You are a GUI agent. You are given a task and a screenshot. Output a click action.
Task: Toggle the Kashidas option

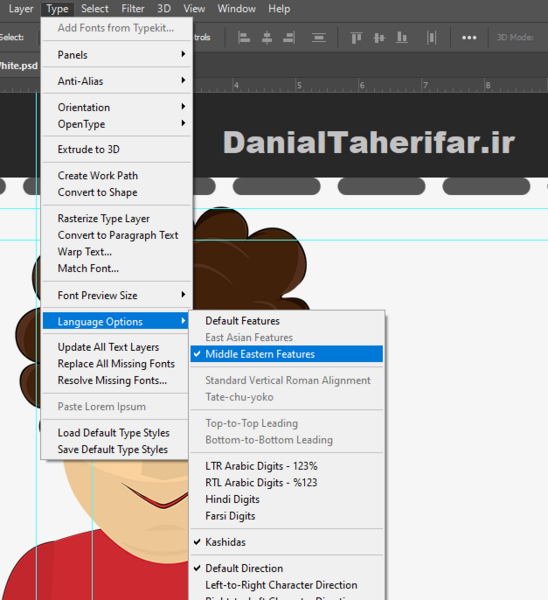(287, 542)
